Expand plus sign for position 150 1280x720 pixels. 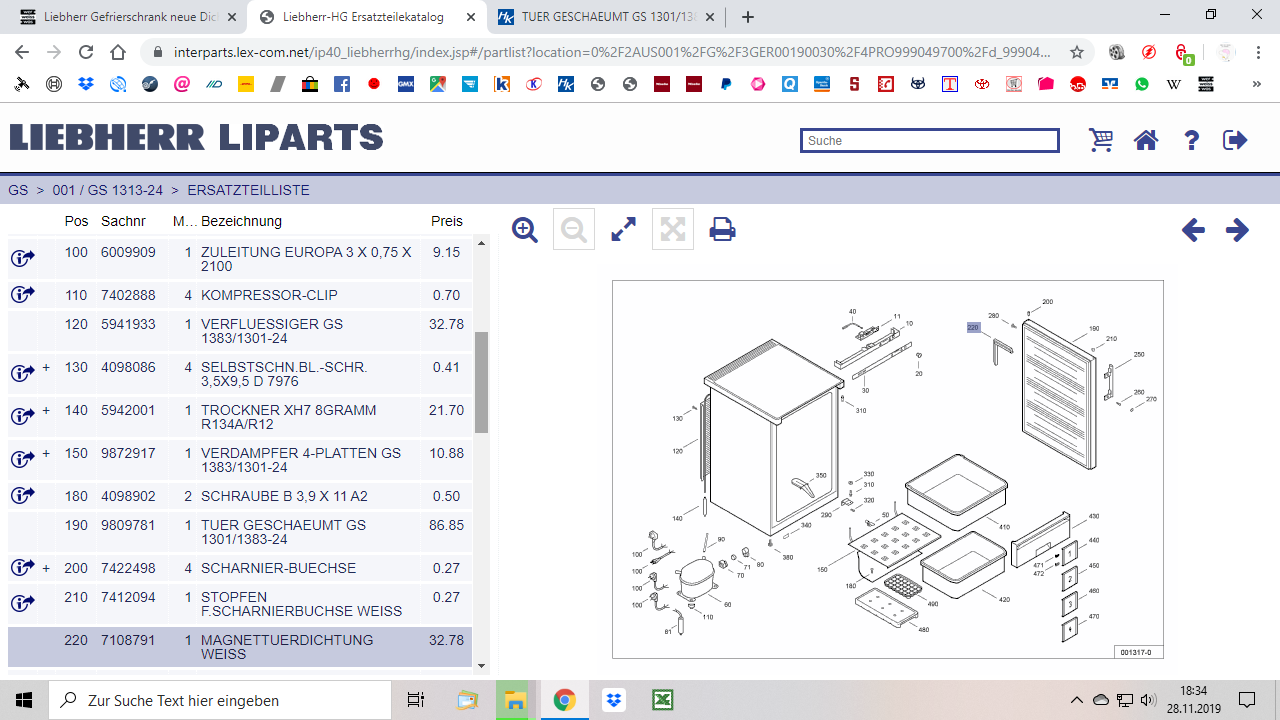point(46,453)
